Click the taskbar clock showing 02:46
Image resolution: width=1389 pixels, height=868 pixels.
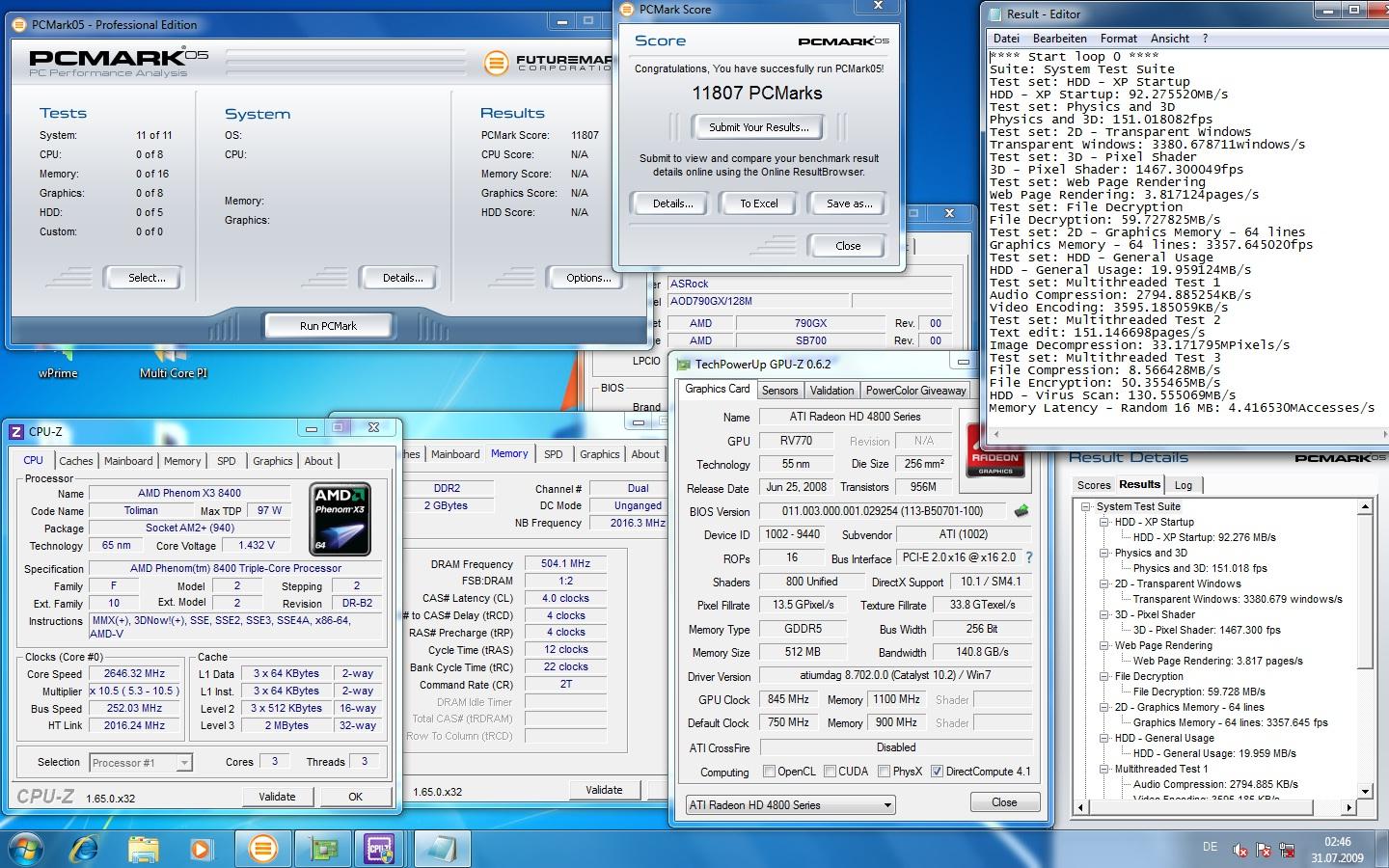click(x=1336, y=850)
